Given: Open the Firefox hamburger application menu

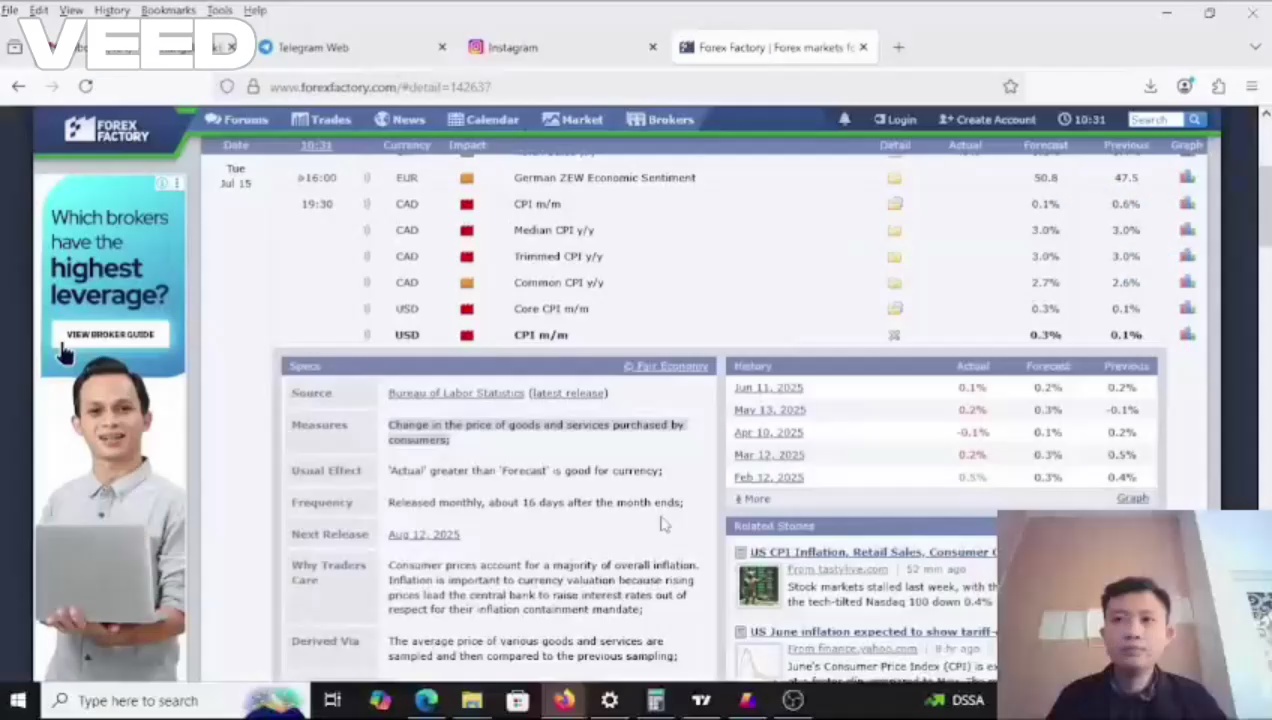Looking at the screenshot, I should coord(1252,87).
